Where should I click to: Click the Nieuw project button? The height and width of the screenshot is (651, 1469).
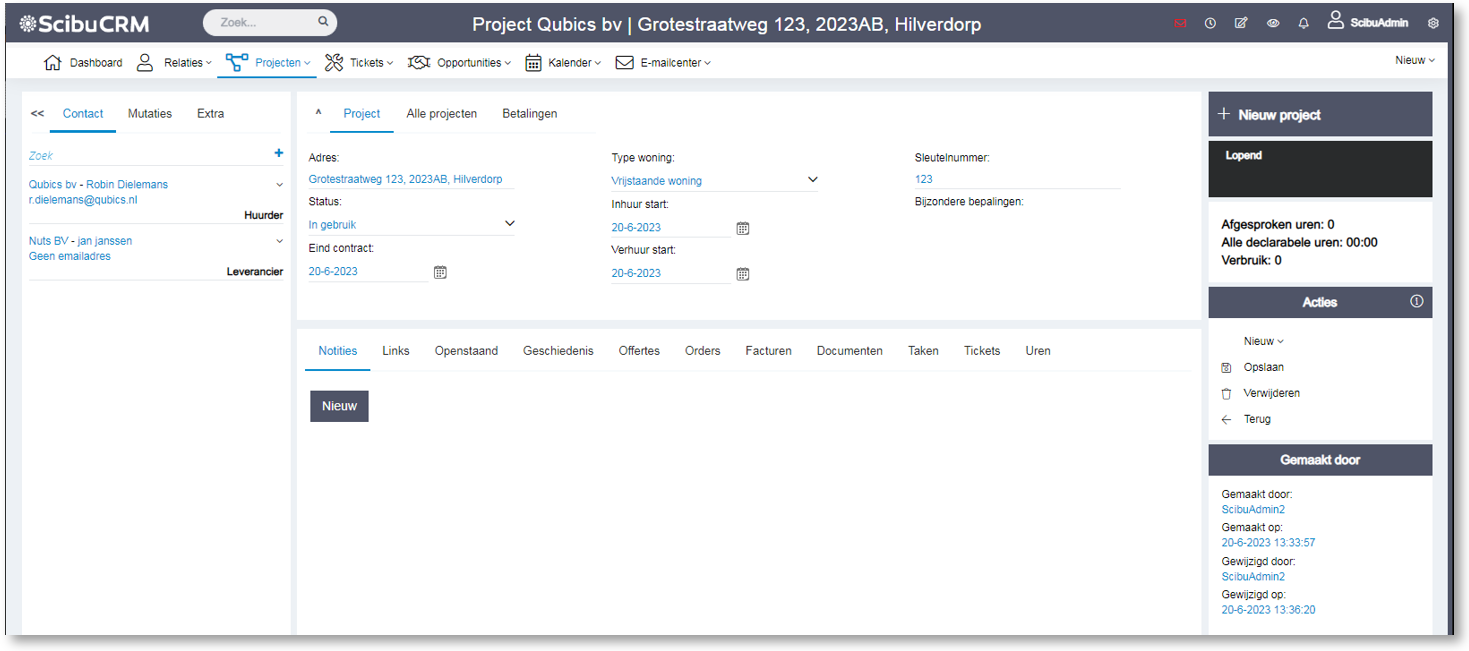pos(1320,114)
